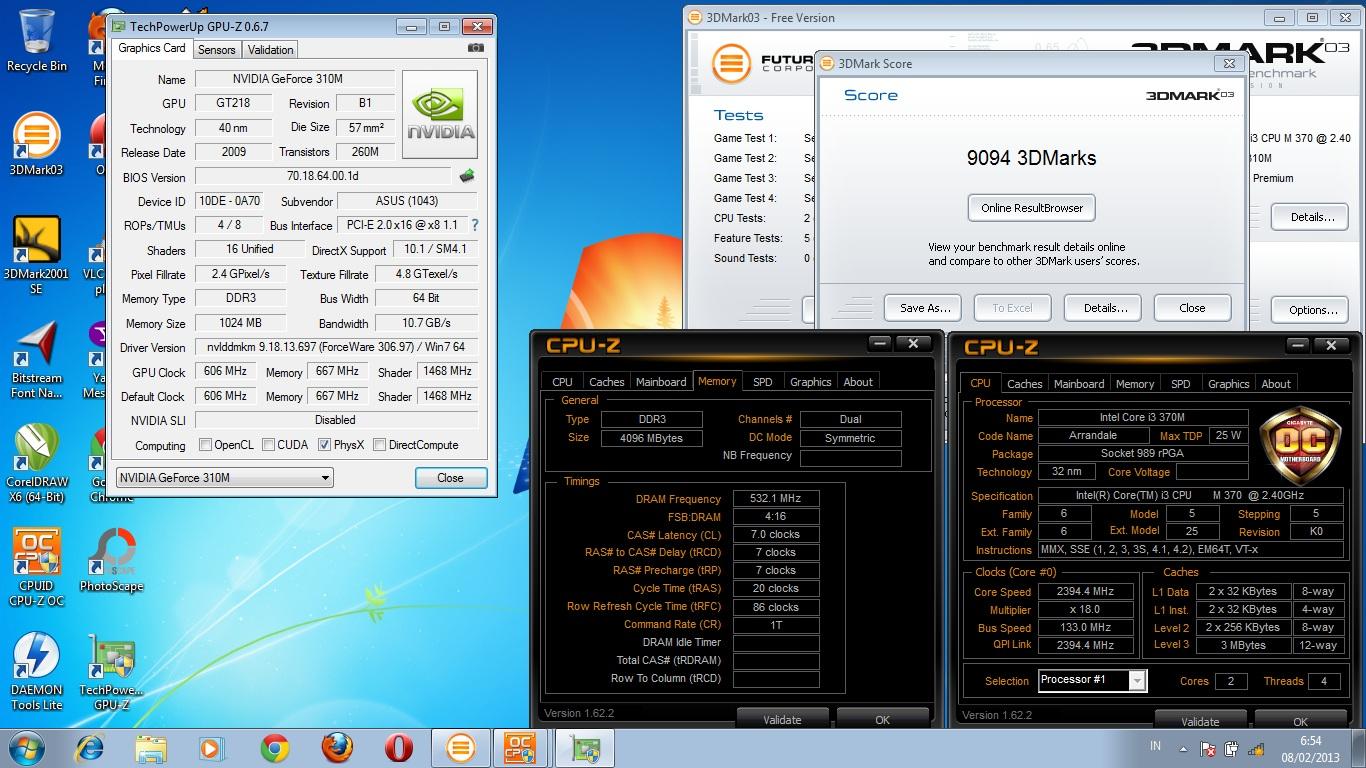Launch Firefox from the taskbar

click(x=337, y=748)
